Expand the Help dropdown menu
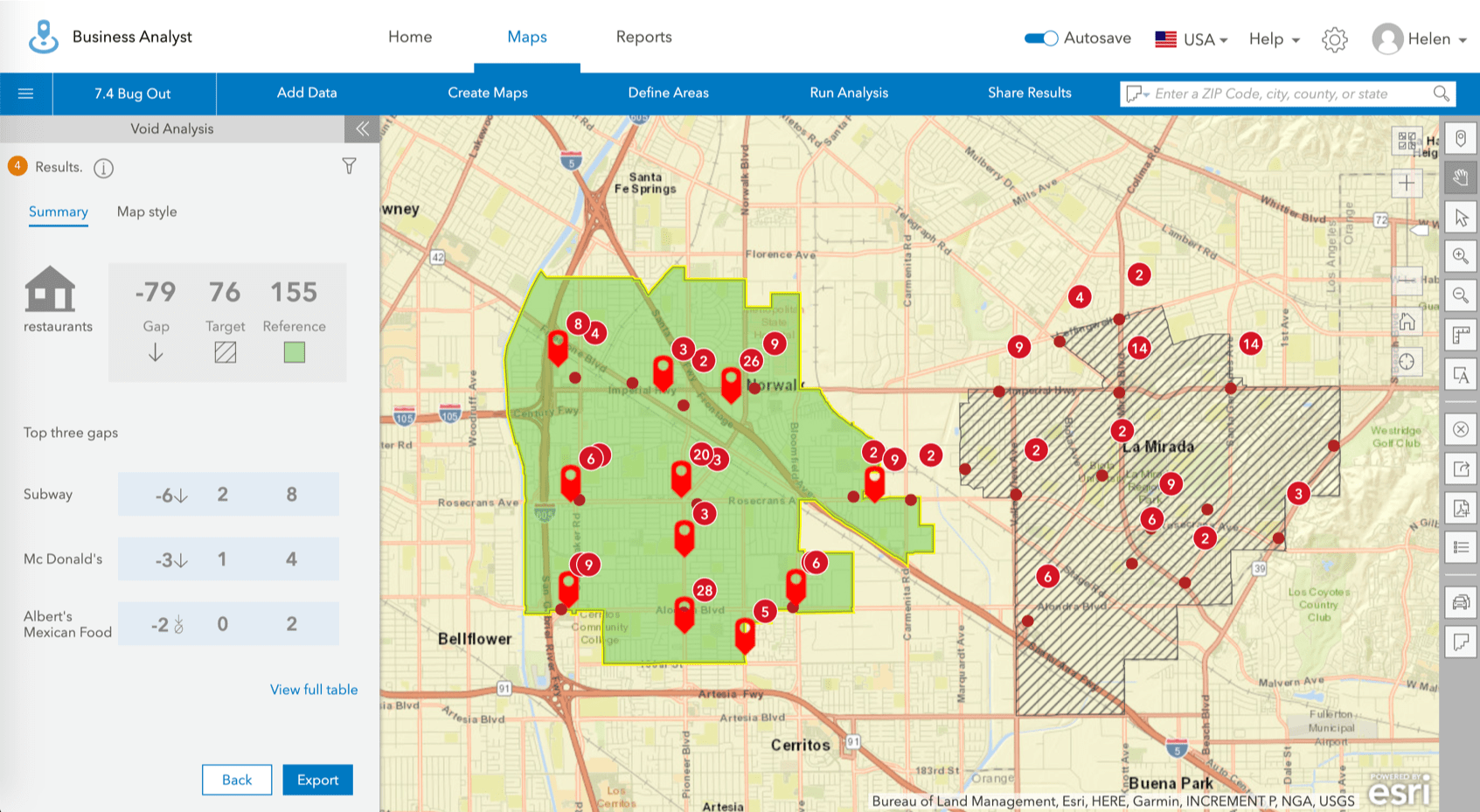 [1275, 39]
